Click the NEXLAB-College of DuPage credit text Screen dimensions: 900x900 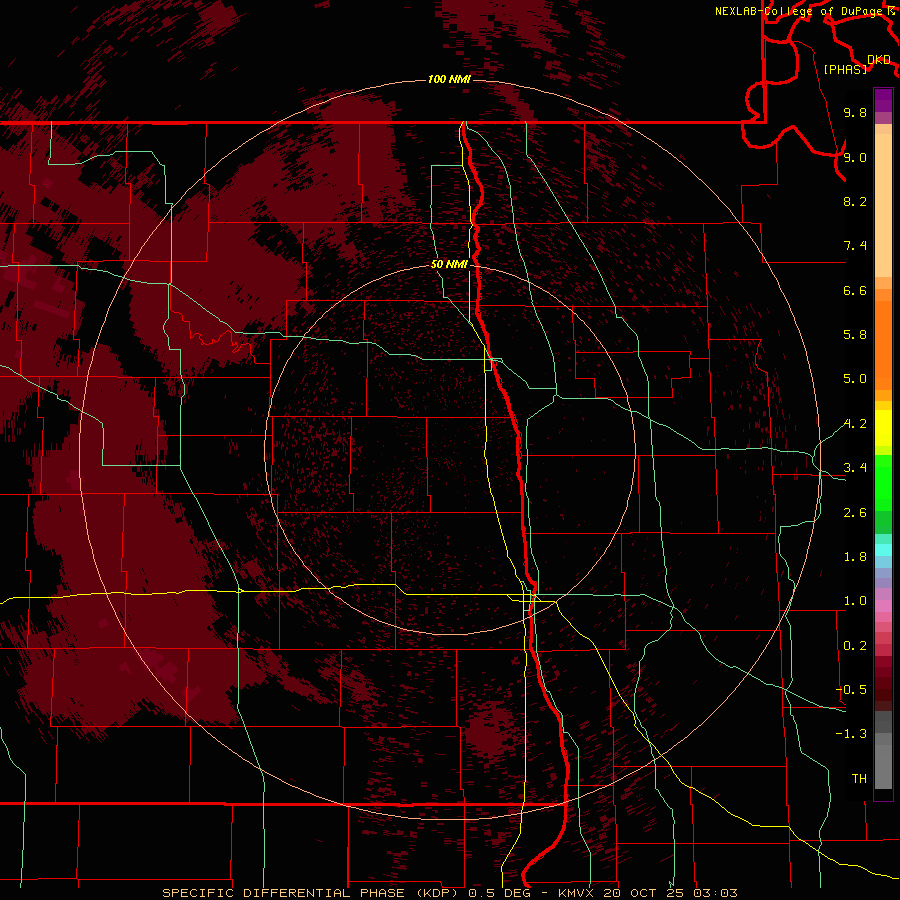(x=798, y=11)
